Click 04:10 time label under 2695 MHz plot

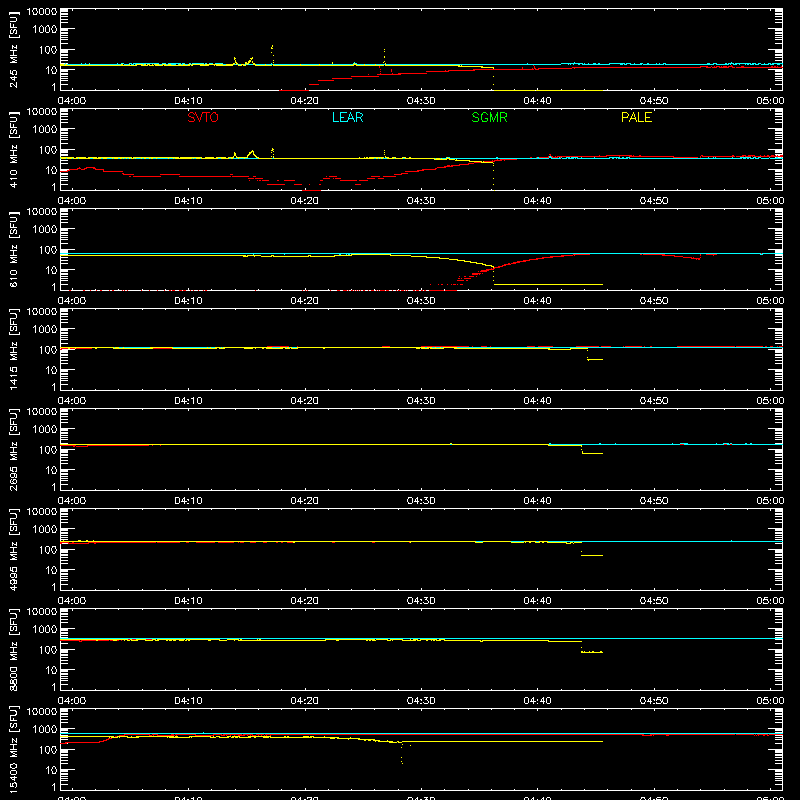coord(188,501)
